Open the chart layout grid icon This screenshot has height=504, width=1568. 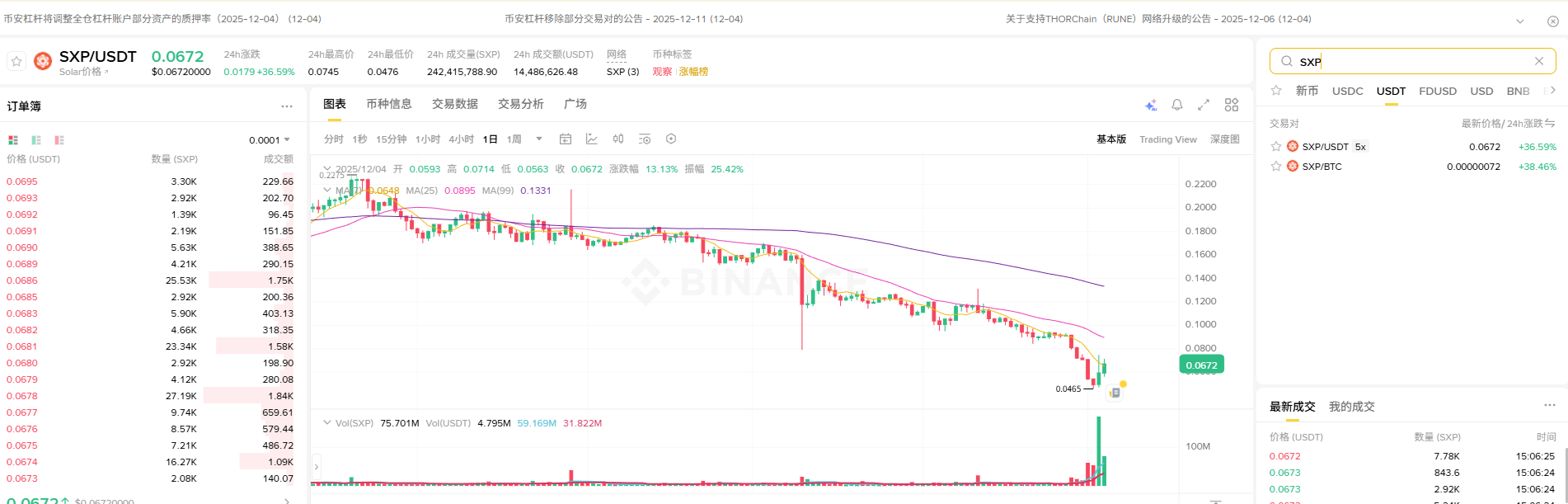click(1232, 105)
